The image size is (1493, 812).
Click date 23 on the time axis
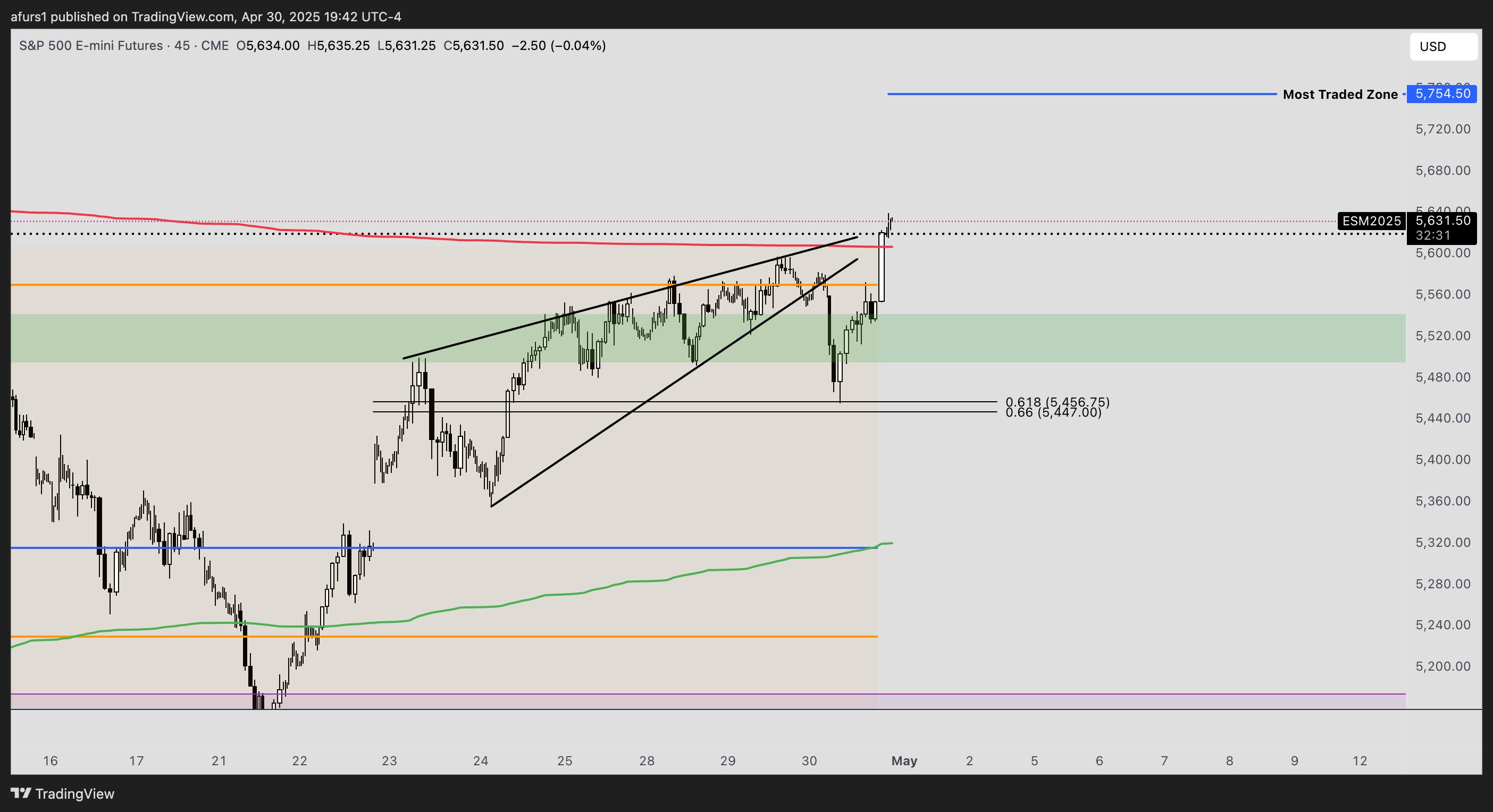point(390,761)
